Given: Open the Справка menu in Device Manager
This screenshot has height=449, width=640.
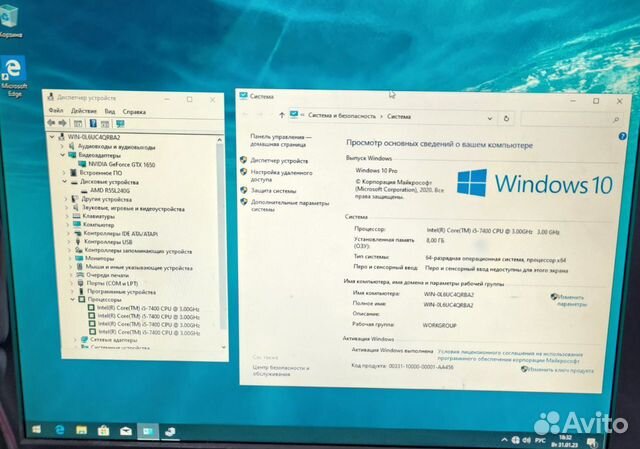Looking at the screenshot, I should 134,112.
